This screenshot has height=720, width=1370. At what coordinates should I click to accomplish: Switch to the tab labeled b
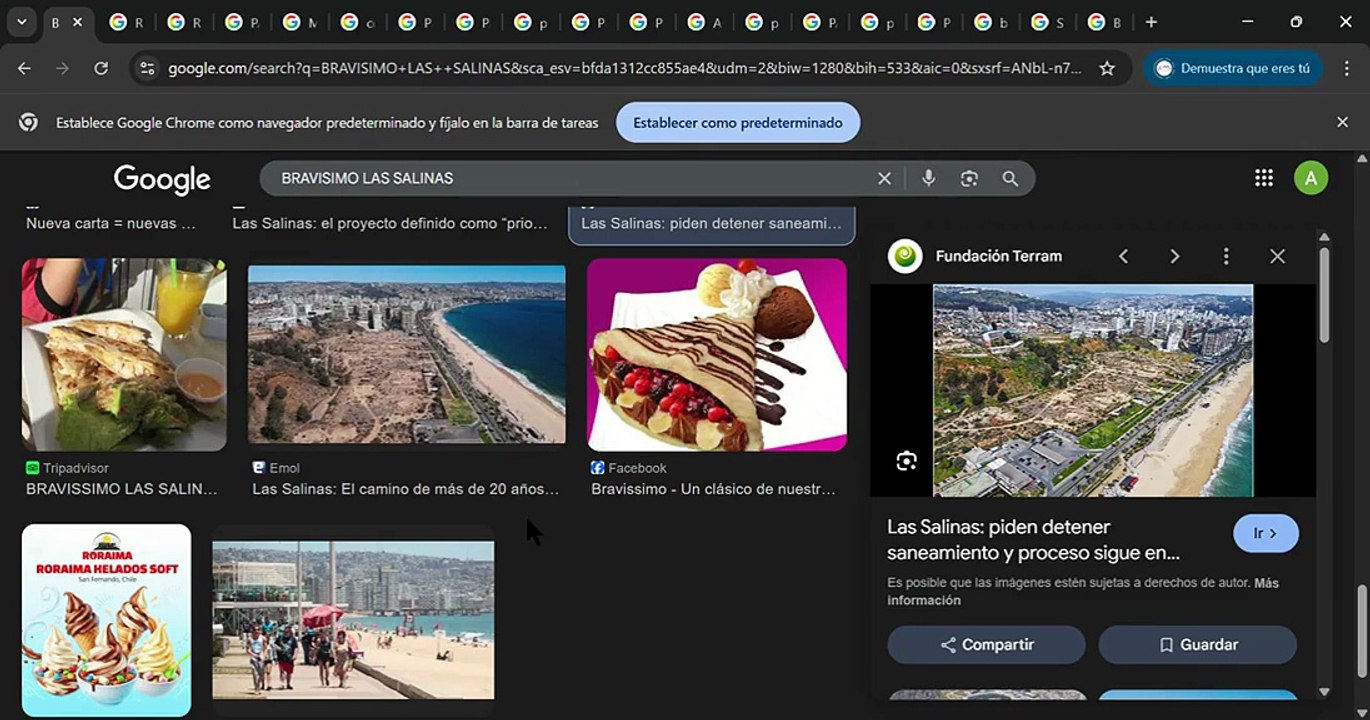click(993, 22)
